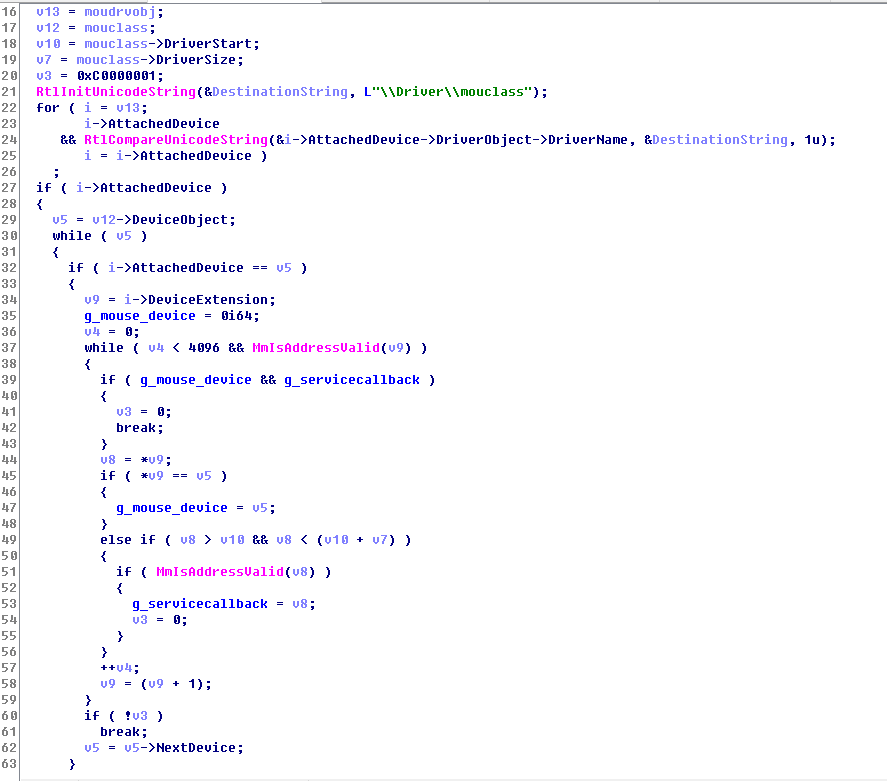Select the DeviceObject member on line 29
This screenshot has width=887, height=781.
coord(180,220)
